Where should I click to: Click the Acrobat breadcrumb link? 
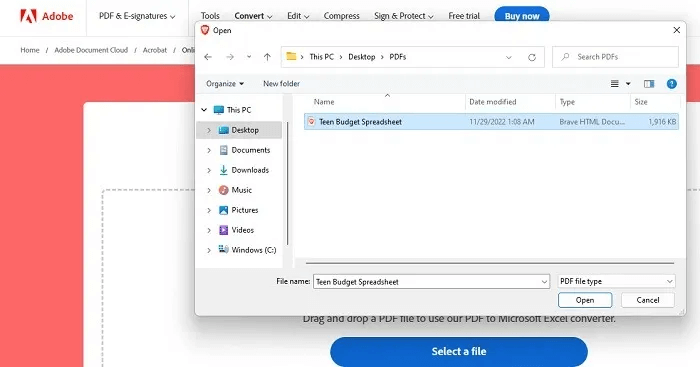coord(154,50)
